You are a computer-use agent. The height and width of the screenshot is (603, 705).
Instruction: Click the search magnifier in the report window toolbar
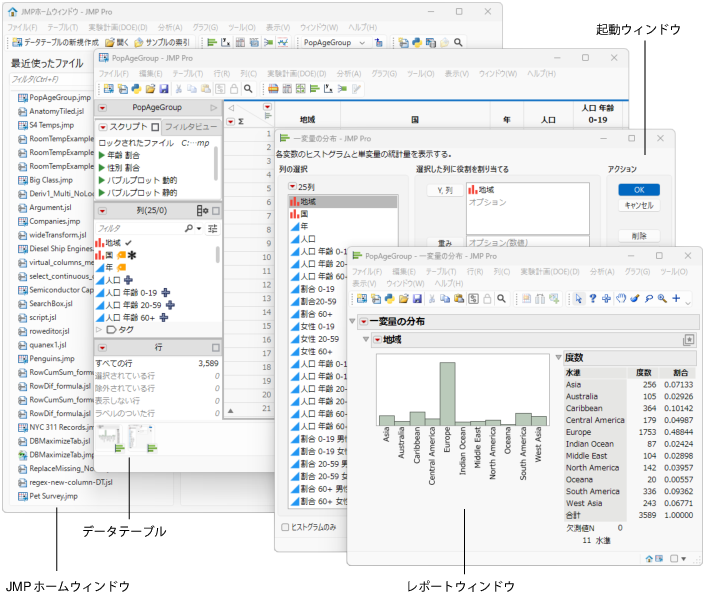(x=501, y=299)
